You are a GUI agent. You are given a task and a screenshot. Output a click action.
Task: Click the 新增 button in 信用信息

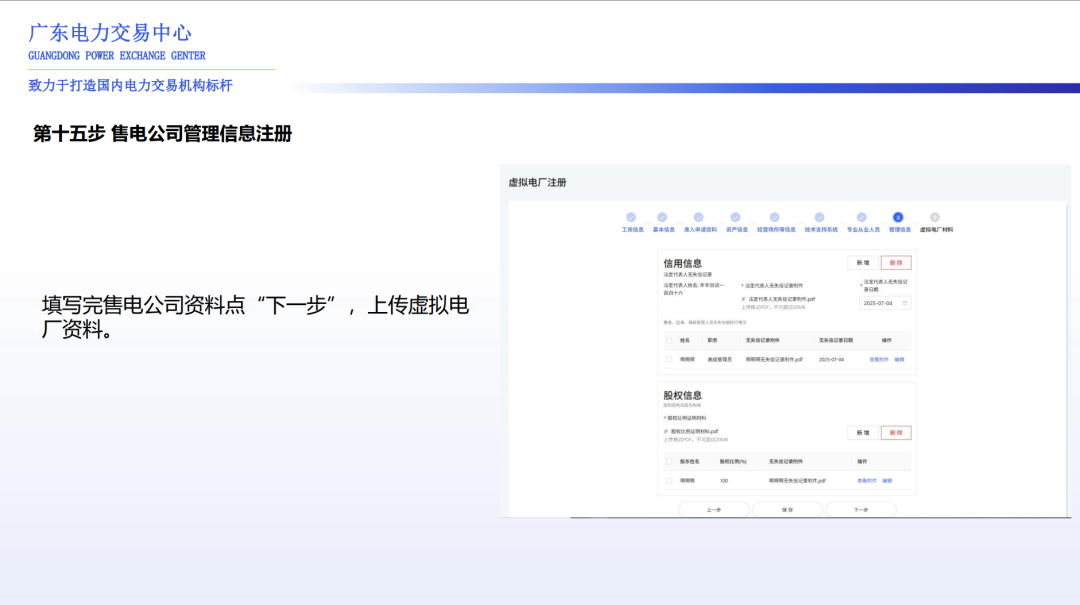[x=862, y=262]
